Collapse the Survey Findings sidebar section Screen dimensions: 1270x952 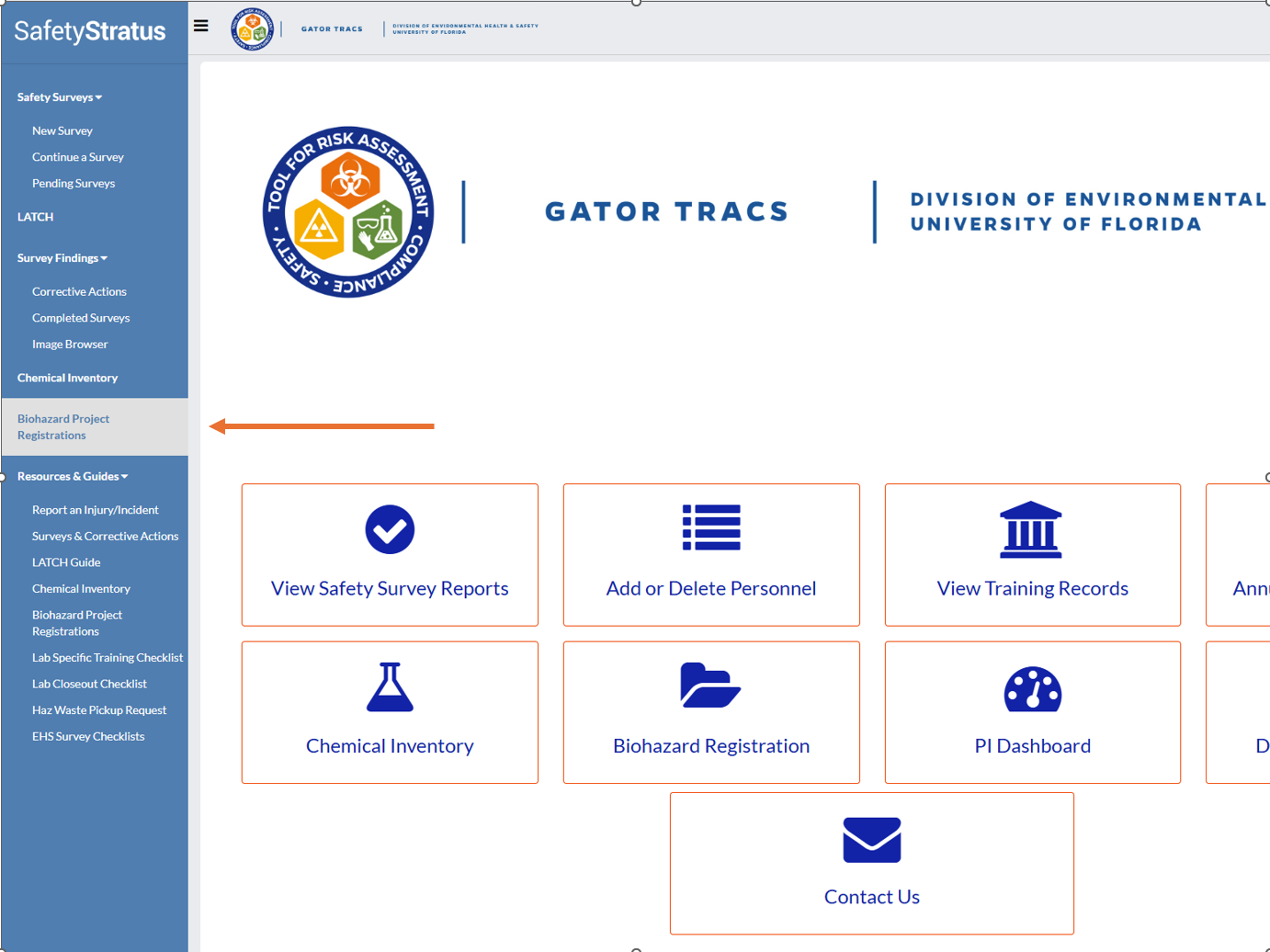(62, 258)
